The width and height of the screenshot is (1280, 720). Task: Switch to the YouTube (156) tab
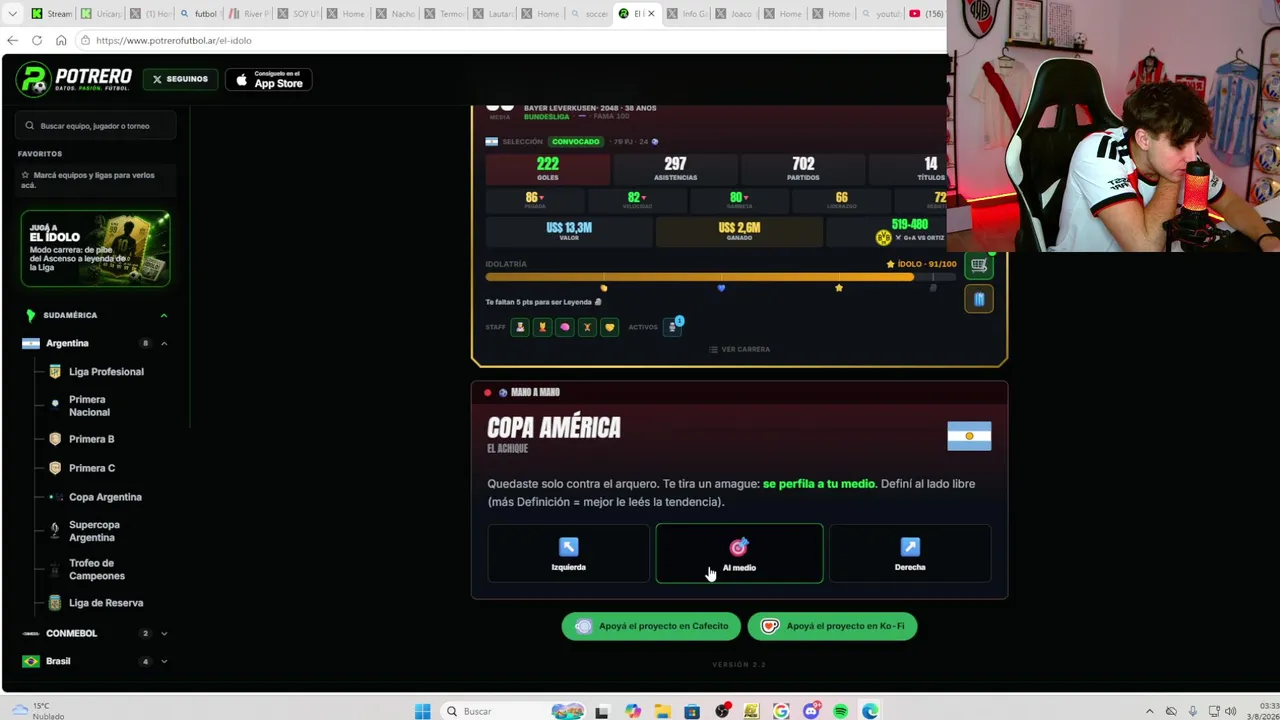coord(926,14)
